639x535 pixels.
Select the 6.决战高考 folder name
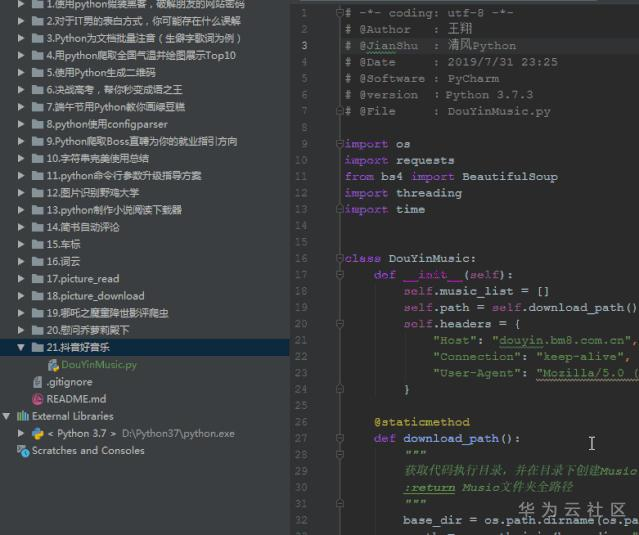pyautogui.click(x=114, y=90)
